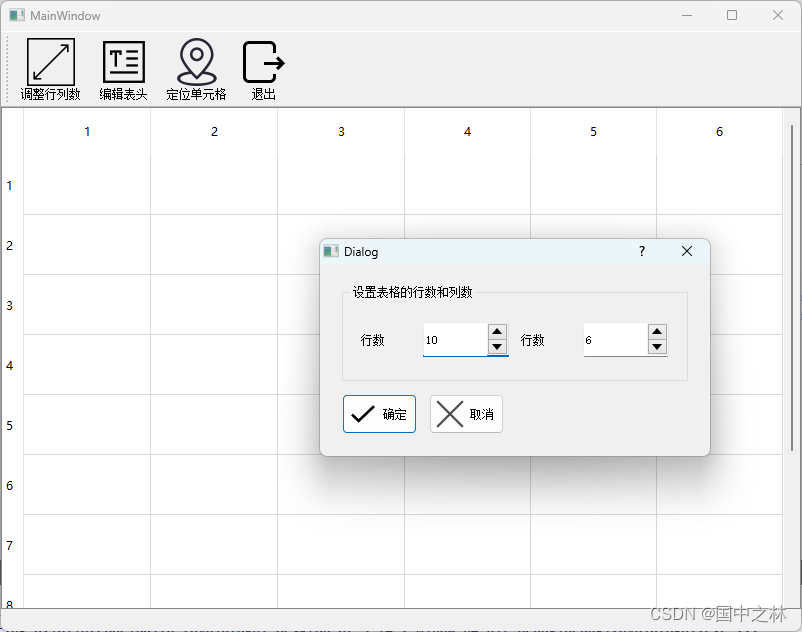This screenshot has height=632, width=802.
Task: Select row header 1 in the table
Action: [x=12, y=185]
